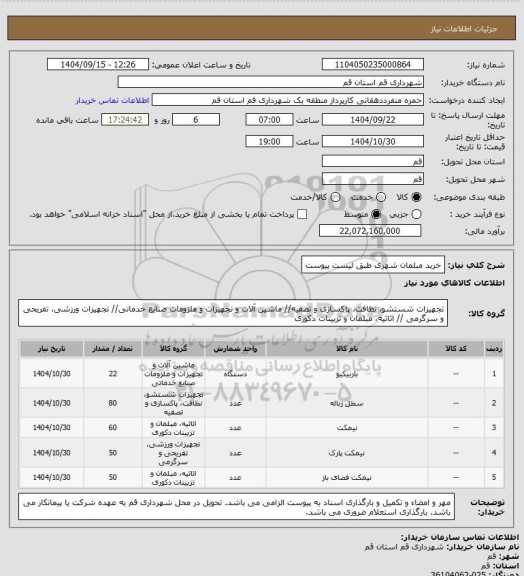Click quantity 50 in the نیمکت پارک row
The width and height of the screenshot is (524, 576).
(112, 453)
